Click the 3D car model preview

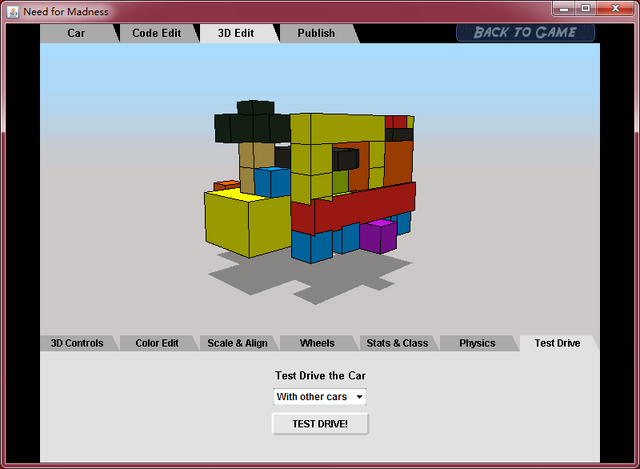tap(310, 182)
